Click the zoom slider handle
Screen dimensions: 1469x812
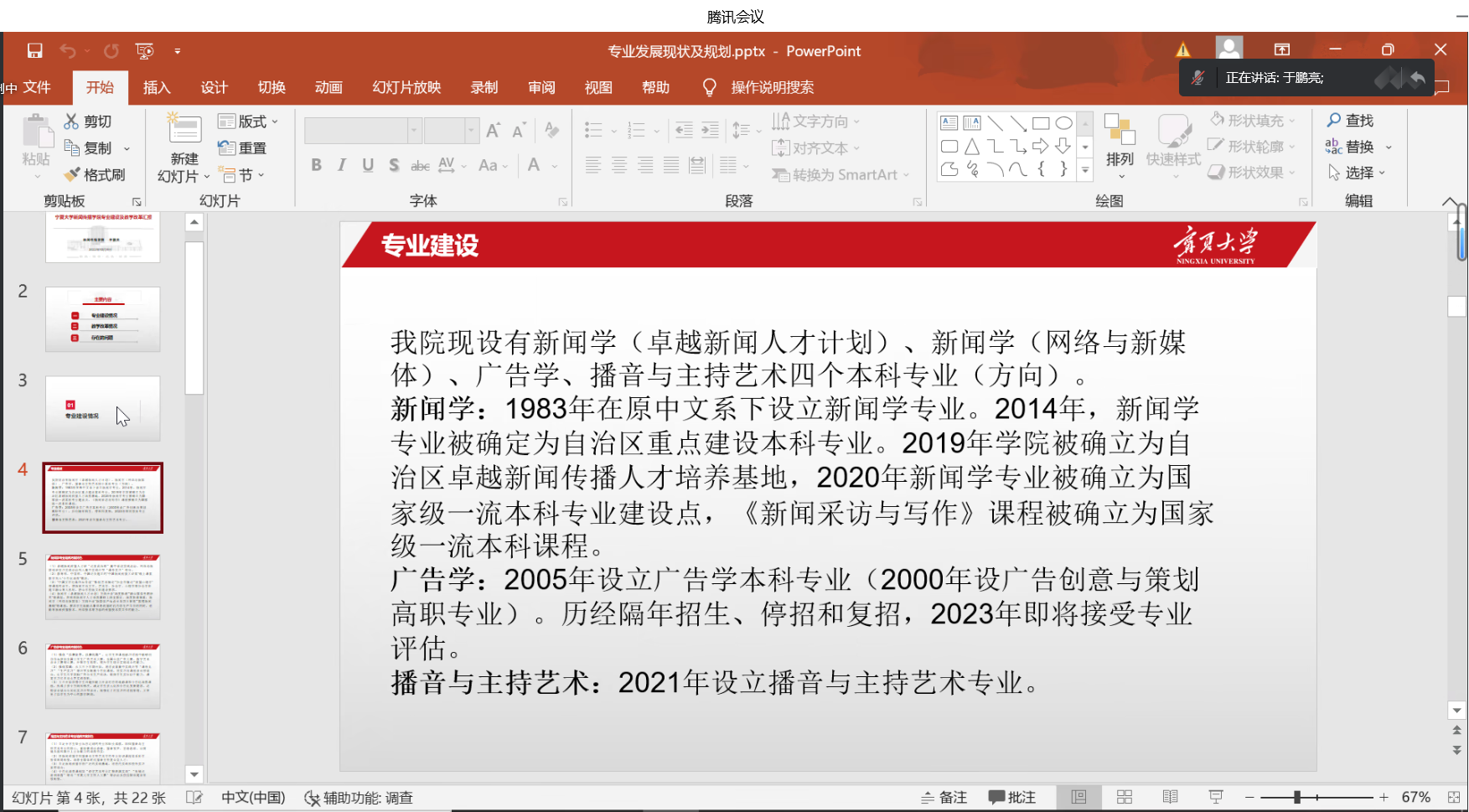(1296, 797)
